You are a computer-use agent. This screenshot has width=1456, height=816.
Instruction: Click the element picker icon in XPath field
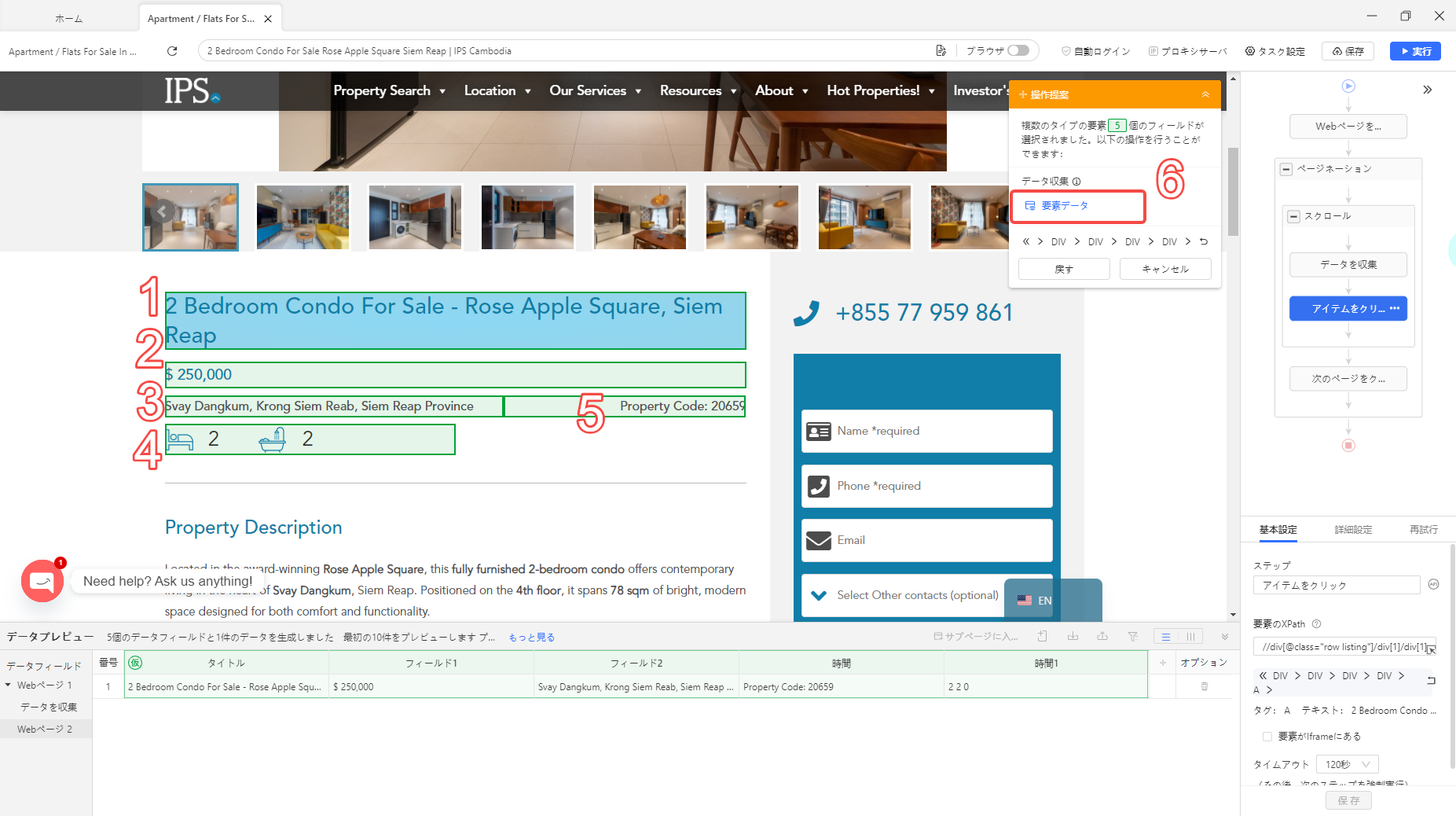tap(1431, 648)
